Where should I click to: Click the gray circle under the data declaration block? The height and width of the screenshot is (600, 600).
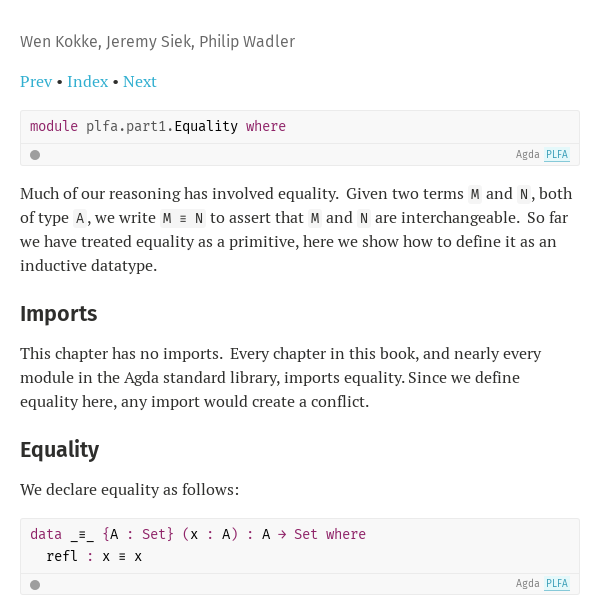pyautogui.click(x=35, y=585)
